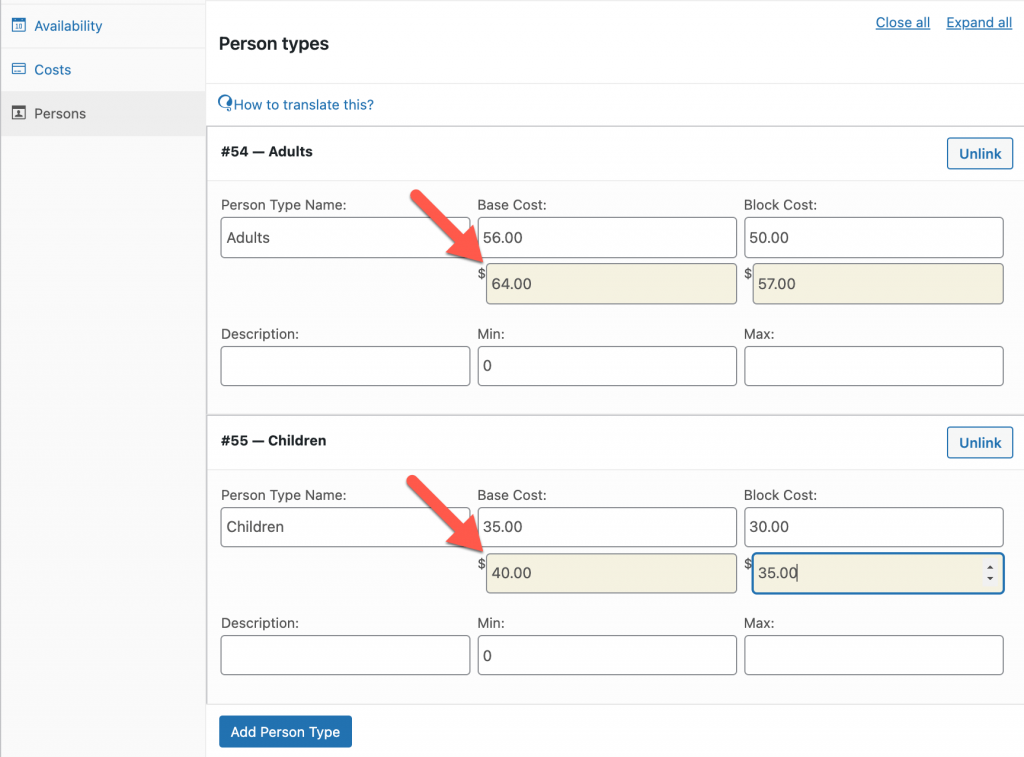1024x757 pixels.
Task: Click the translation help speech-bubble icon
Action: (225, 103)
